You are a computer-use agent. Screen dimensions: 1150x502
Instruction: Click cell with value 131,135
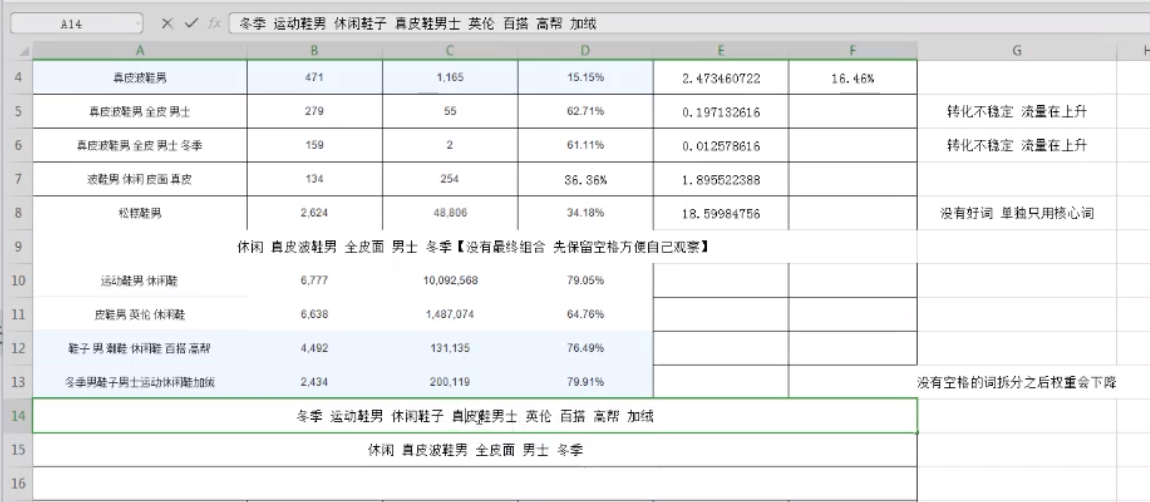click(450, 348)
